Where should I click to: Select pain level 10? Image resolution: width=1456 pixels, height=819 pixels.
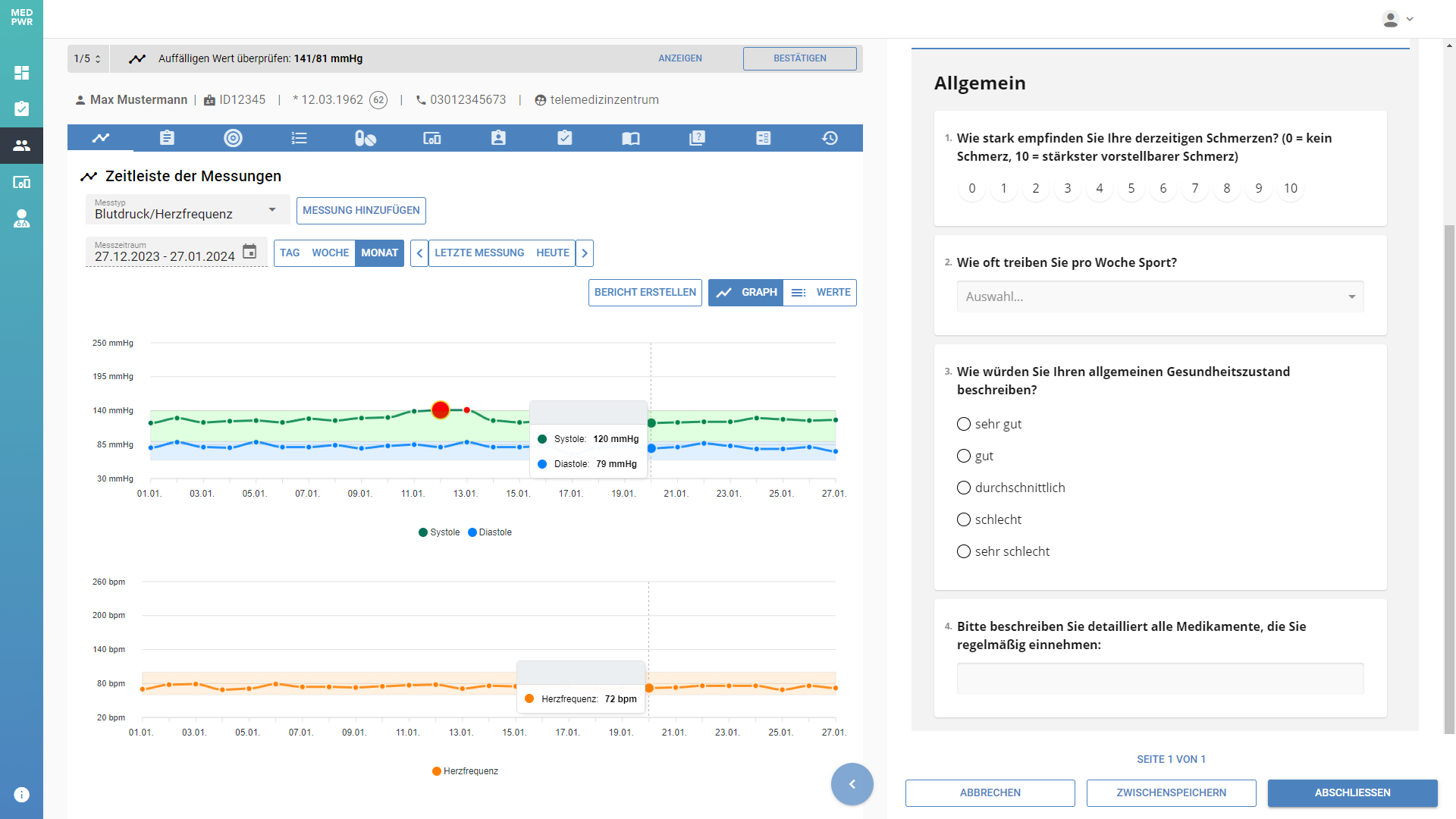point(1291,188)
